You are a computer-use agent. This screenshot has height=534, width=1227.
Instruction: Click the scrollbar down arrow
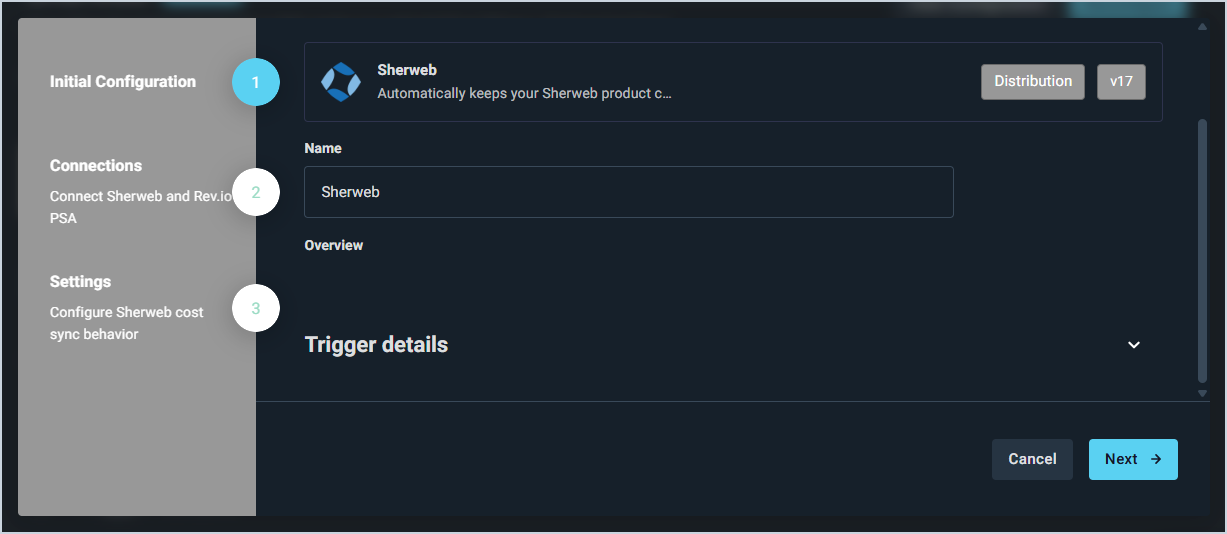coord(1202,394)
